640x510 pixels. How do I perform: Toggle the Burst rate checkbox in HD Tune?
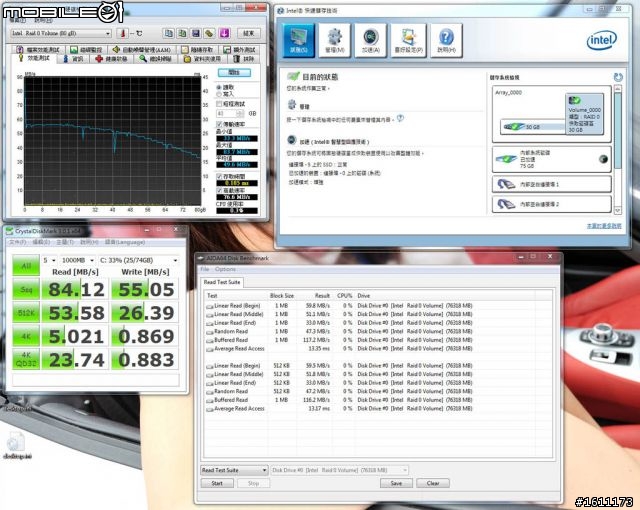tap(220, 190)
